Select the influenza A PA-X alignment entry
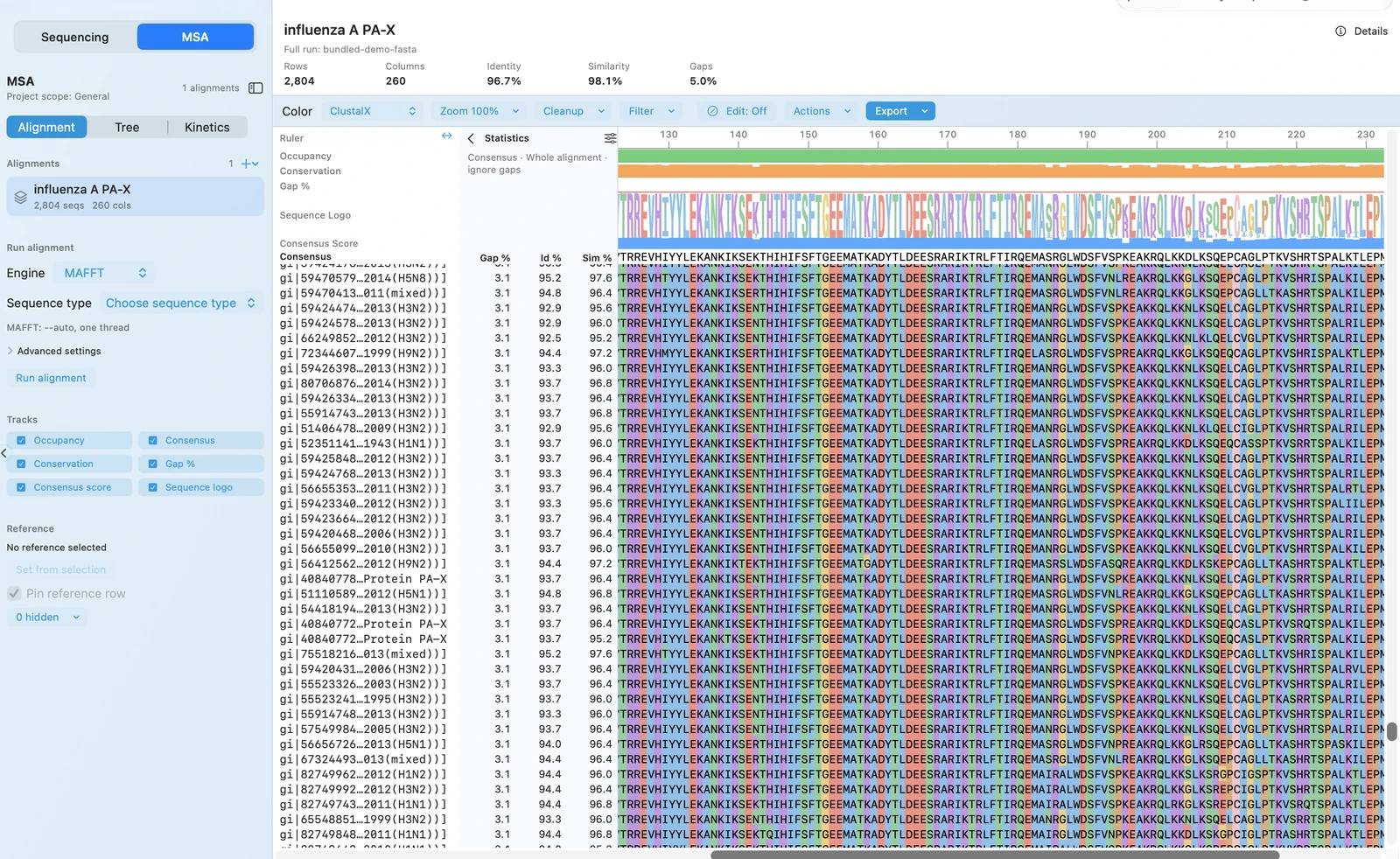Screen dimensions: 1400x859 click(x=135, y=197)
